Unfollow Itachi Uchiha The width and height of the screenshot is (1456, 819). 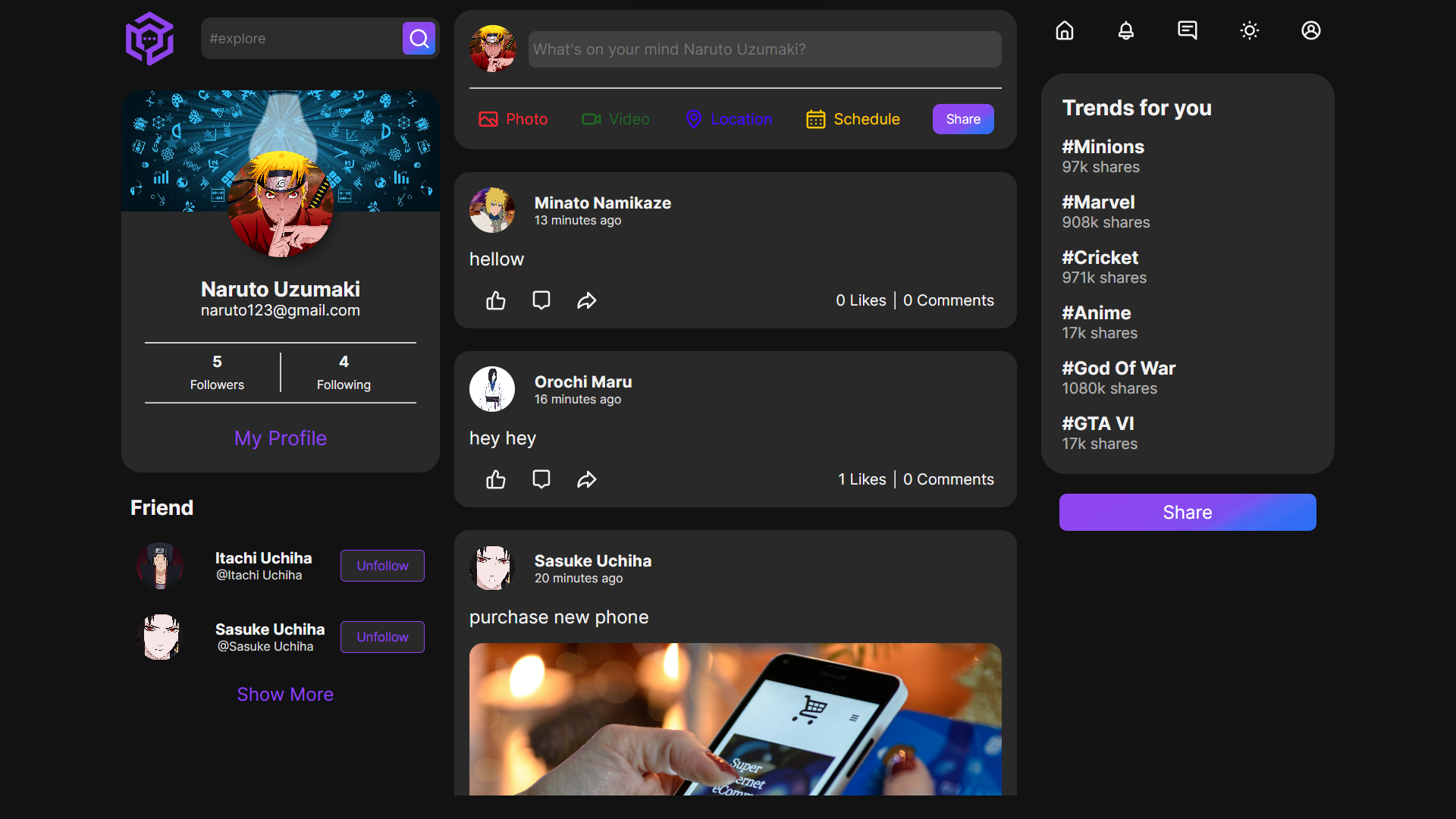[382, 566]
